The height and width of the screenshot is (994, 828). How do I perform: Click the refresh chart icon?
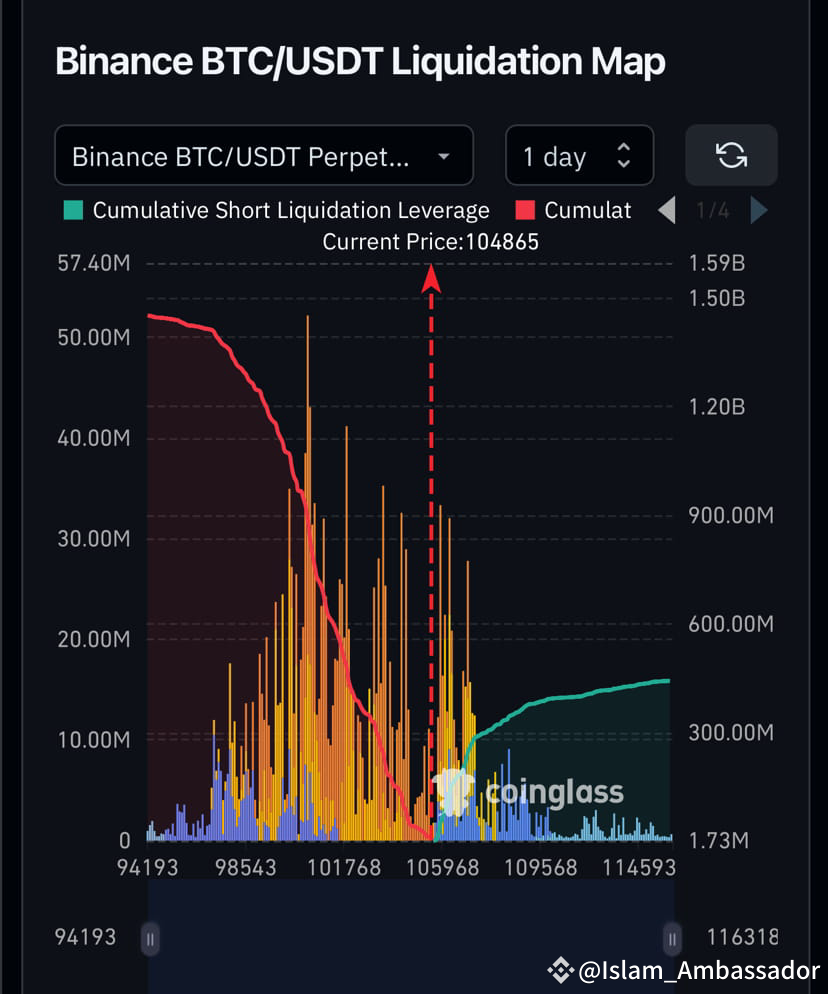pos(731,156)
